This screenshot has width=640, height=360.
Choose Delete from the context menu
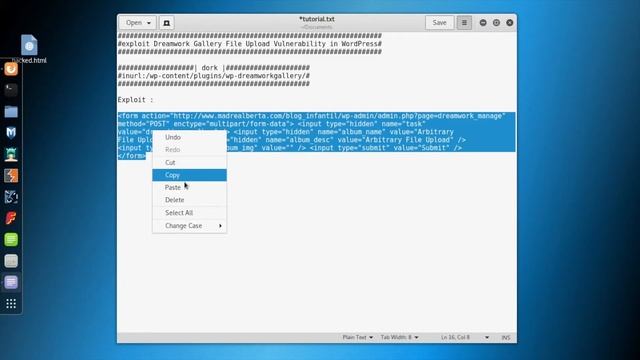[x=189, y=200]
